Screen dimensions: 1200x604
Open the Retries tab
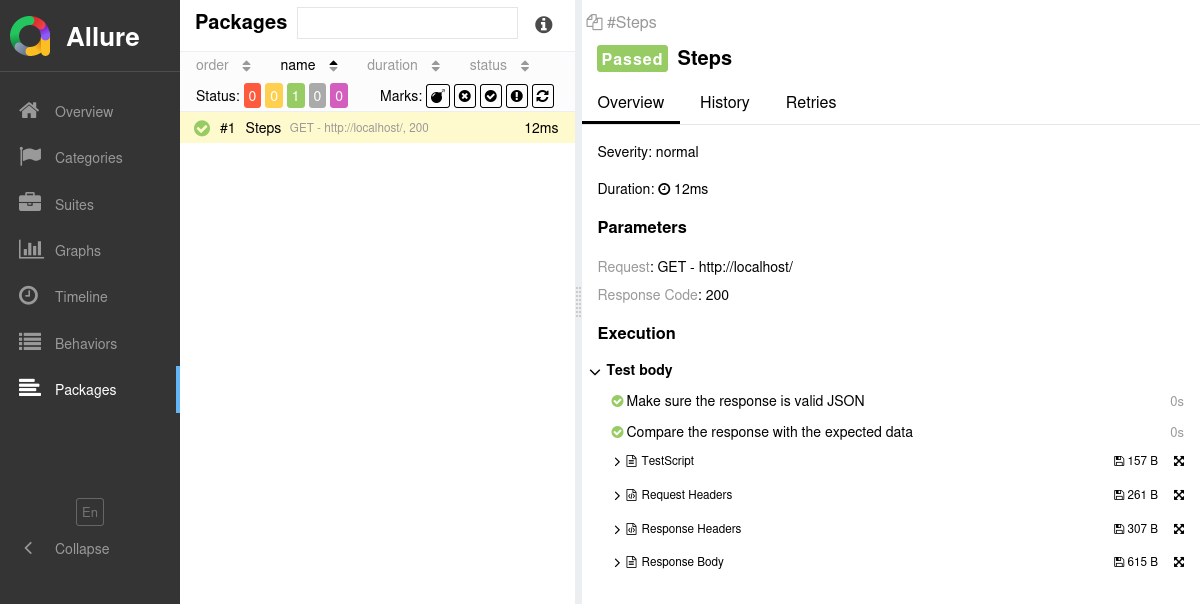811,103
